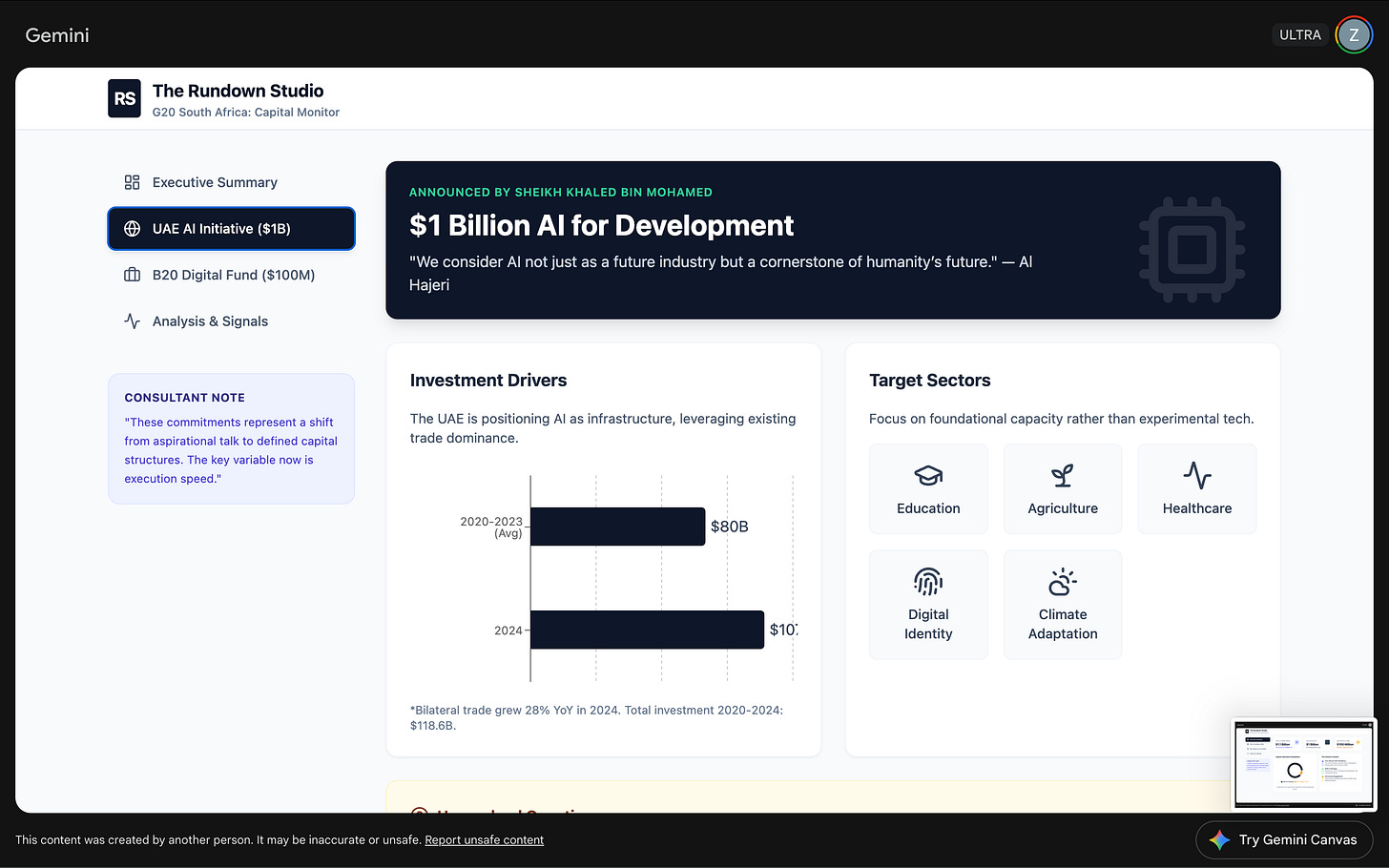Click the Al Hajeri quote in the banner
Image resolution: width=1389 pixels, height=868 pixels.
pos(720,273)
